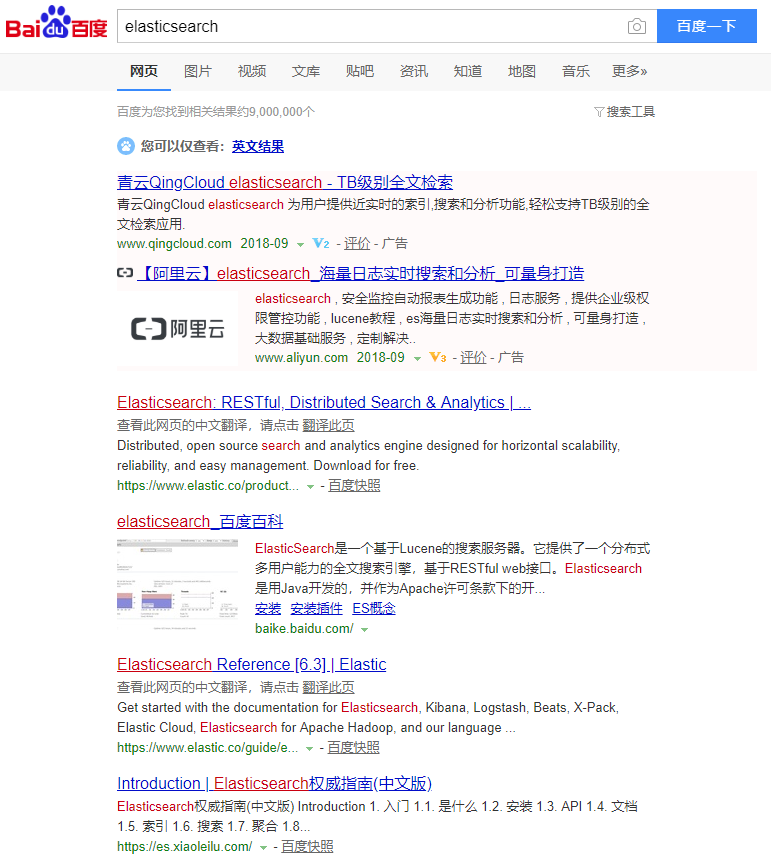This screenshot has width=771, height=863.
Task: Open camera image search icon
Action: tap(637, 26)
